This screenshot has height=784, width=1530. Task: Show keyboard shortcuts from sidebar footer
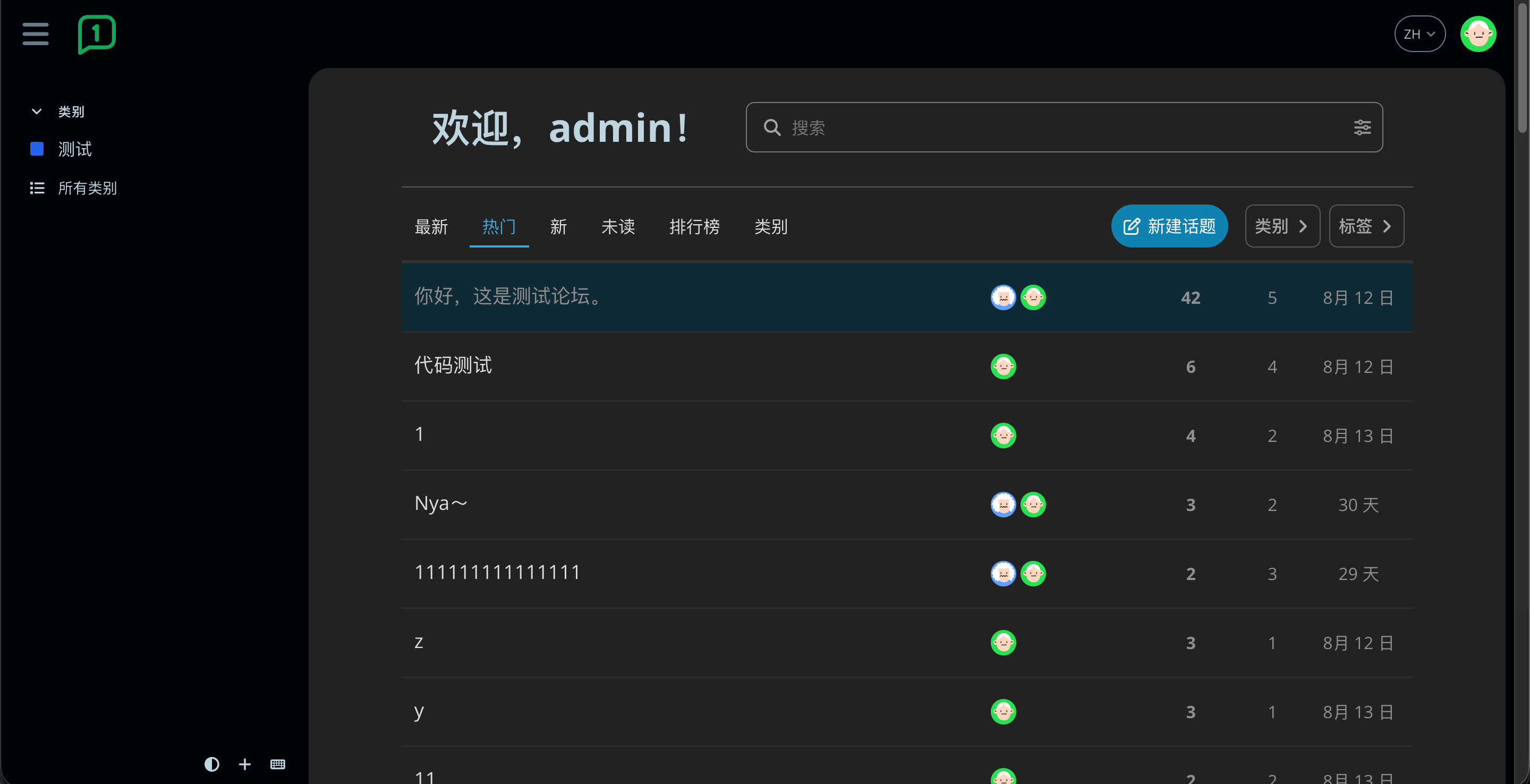click(x=278, y=764)
